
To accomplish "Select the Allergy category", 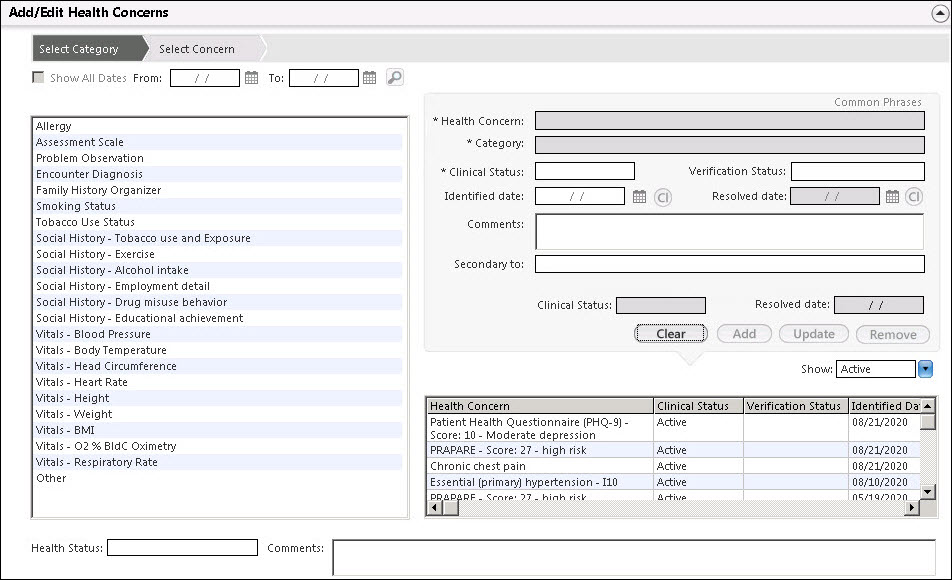I will (219, 126).
